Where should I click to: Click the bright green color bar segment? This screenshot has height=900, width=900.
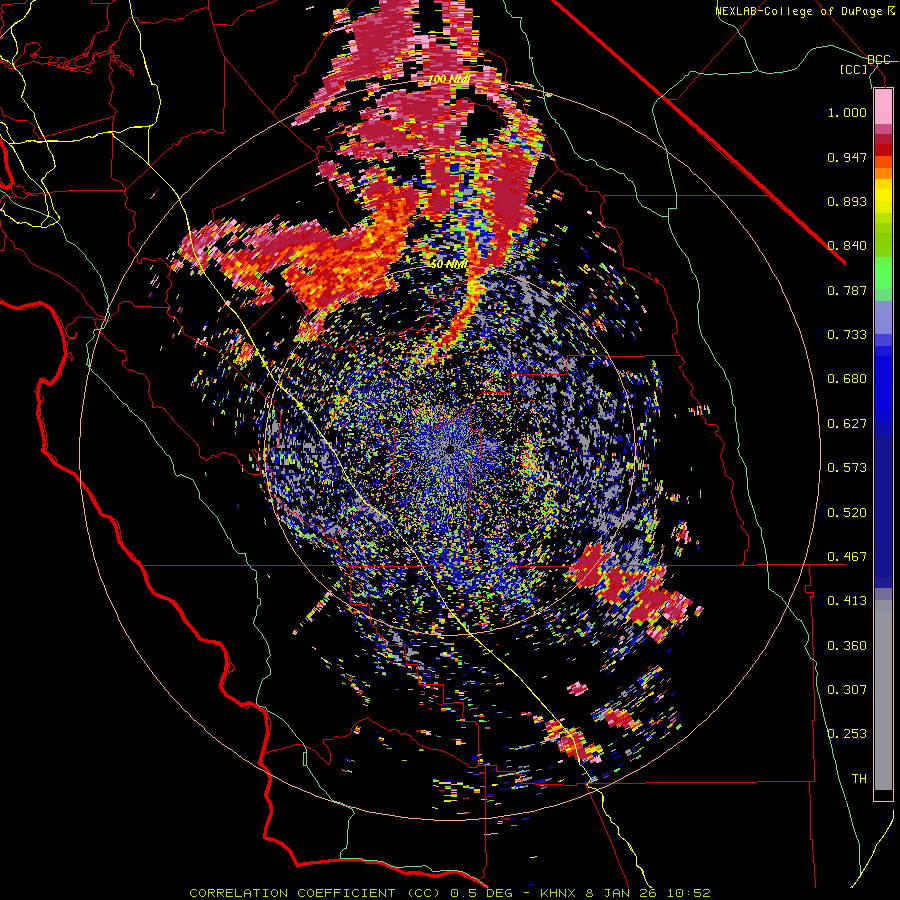[883, 273]
